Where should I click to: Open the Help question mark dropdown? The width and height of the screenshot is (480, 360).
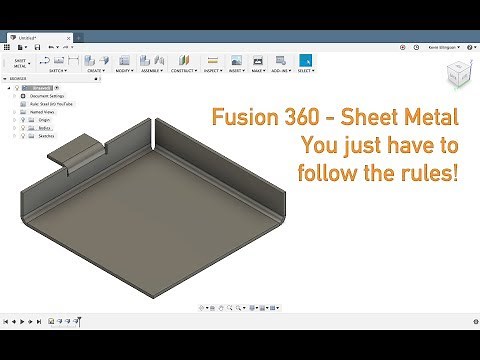(471, 47)
